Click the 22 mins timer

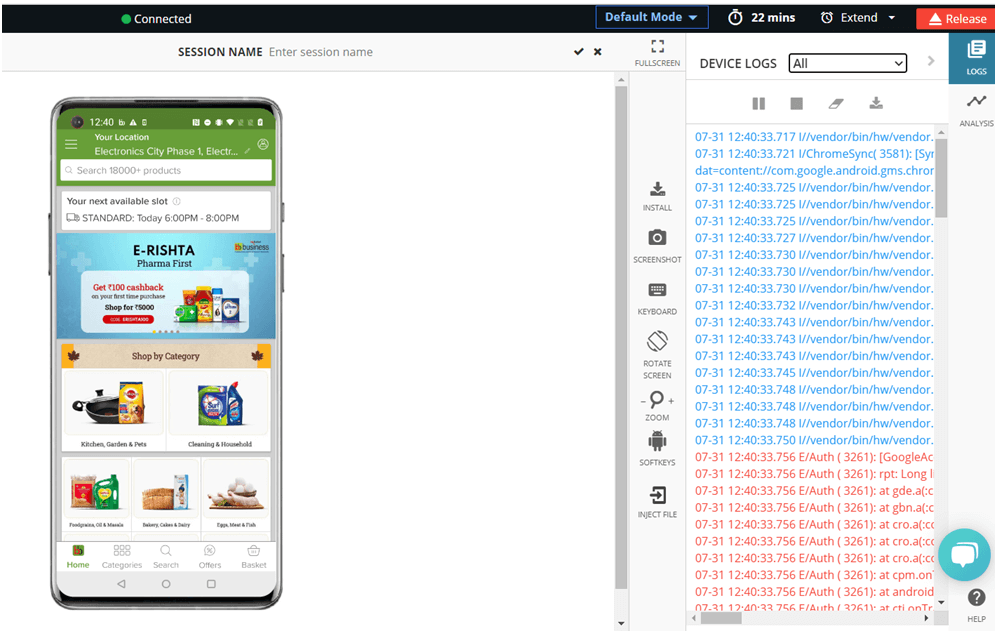click(x=762, y=18)
